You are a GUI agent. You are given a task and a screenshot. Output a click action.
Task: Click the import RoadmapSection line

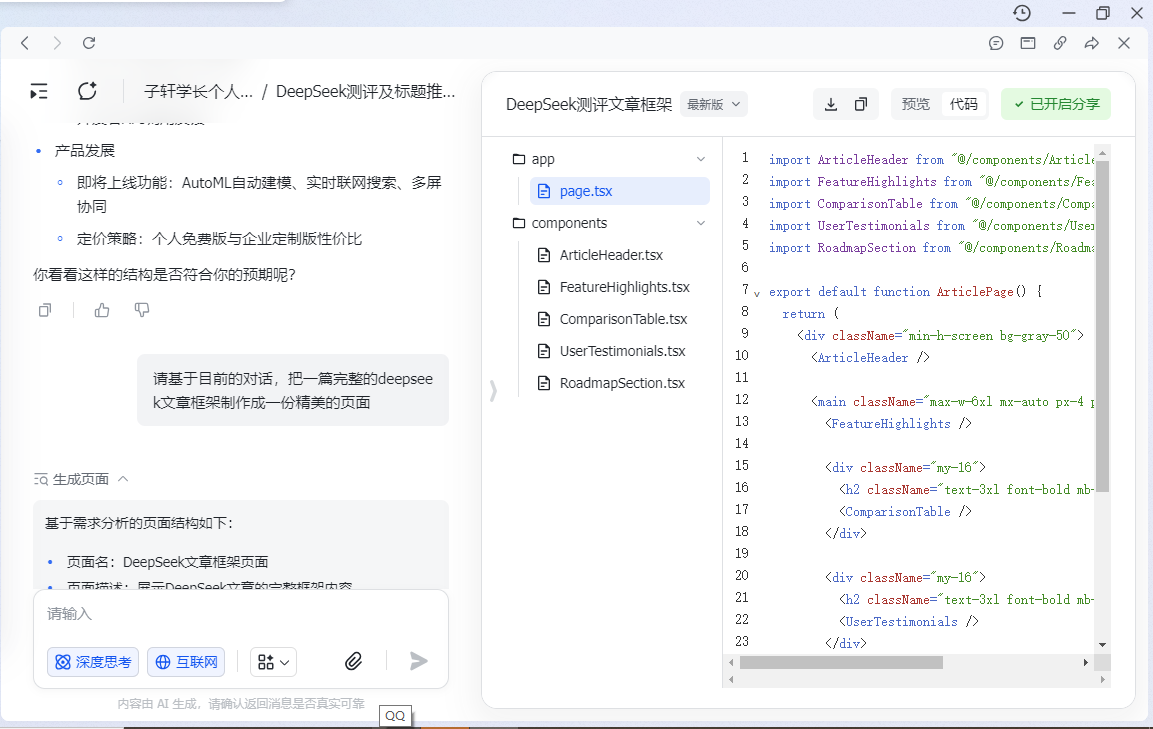coord(931,248)
